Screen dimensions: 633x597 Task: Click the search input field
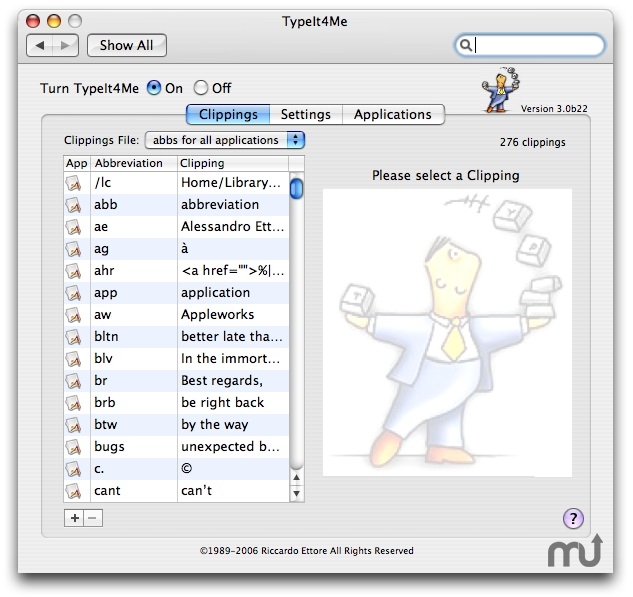[530, 45]
